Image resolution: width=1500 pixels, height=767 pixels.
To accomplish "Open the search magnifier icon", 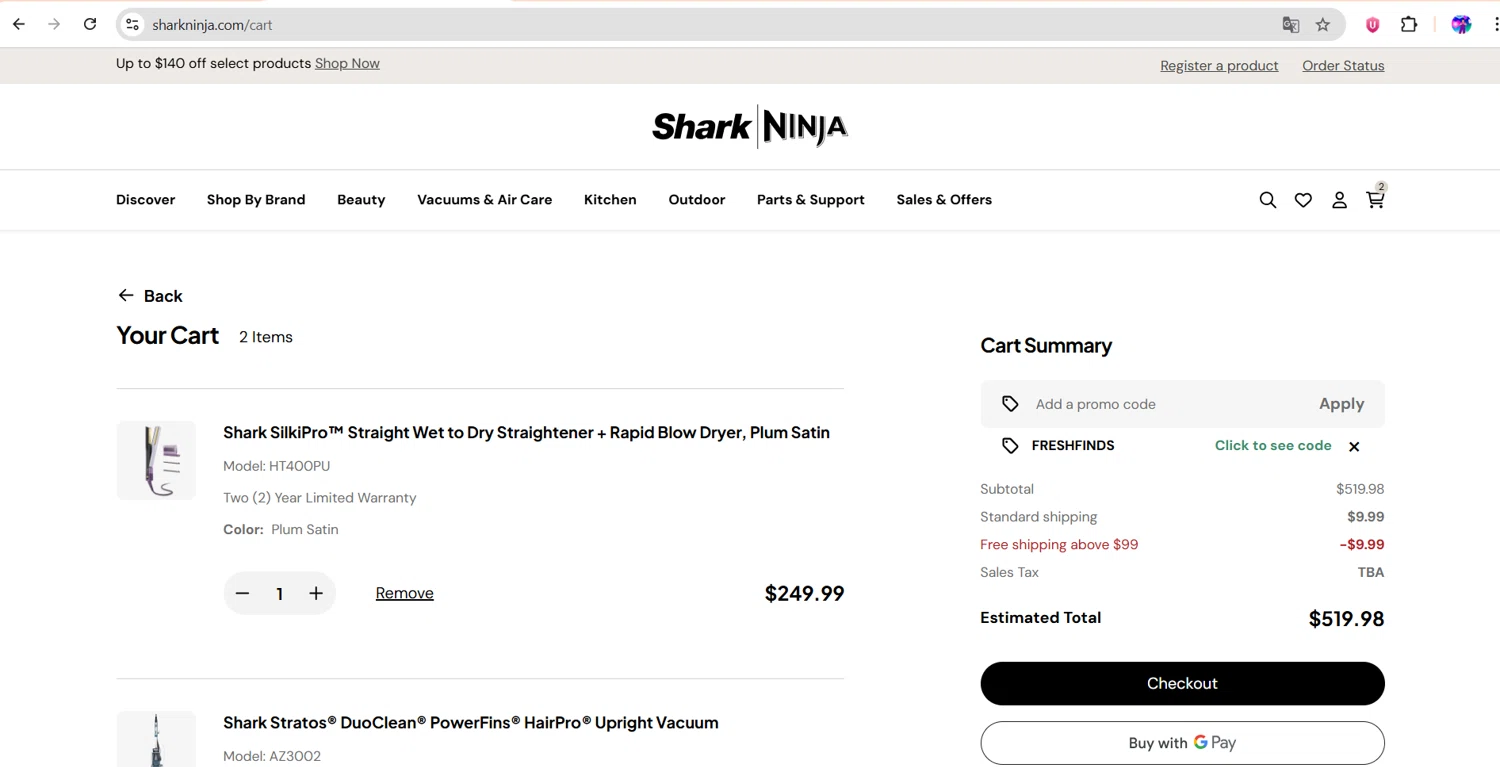I will [x=1267, y=200].
